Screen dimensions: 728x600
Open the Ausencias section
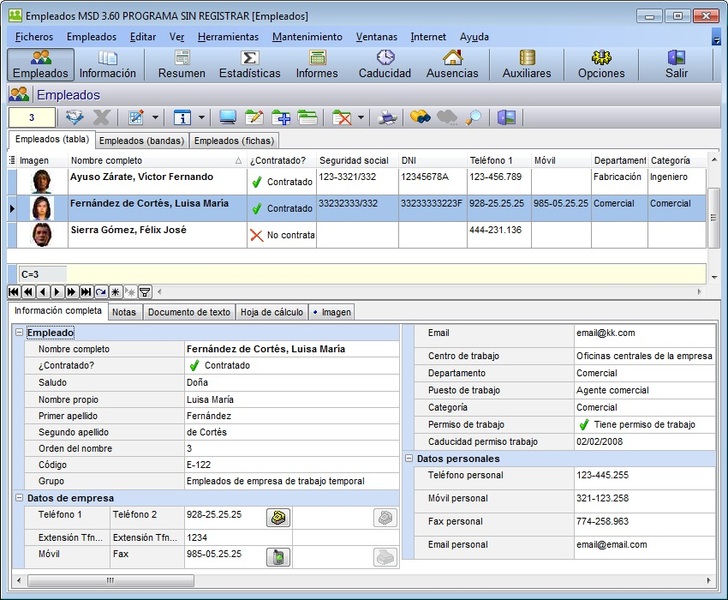point(452,65)
